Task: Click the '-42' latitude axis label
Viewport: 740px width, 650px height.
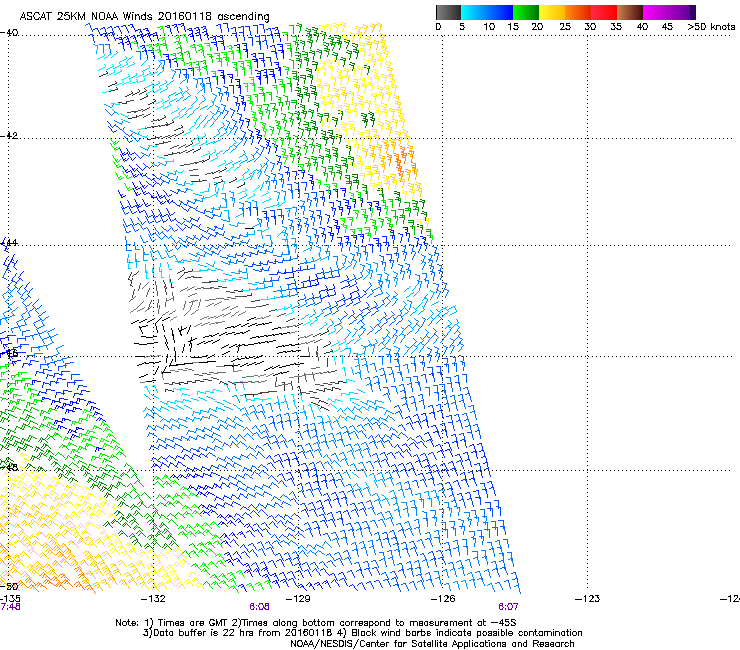Action: [9, 135]
